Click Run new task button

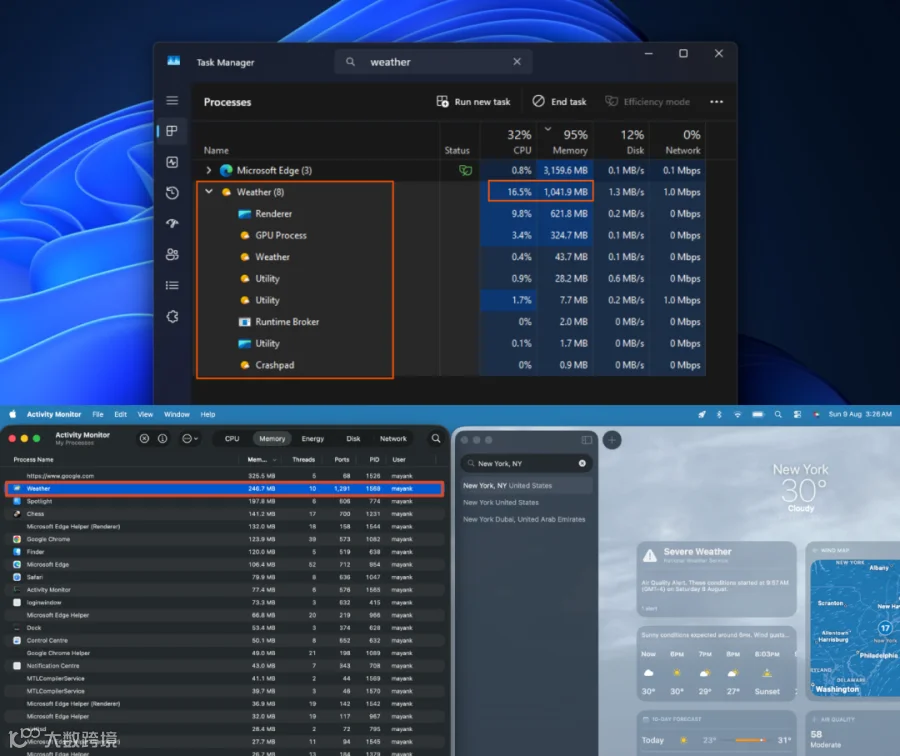coord(473,102)
